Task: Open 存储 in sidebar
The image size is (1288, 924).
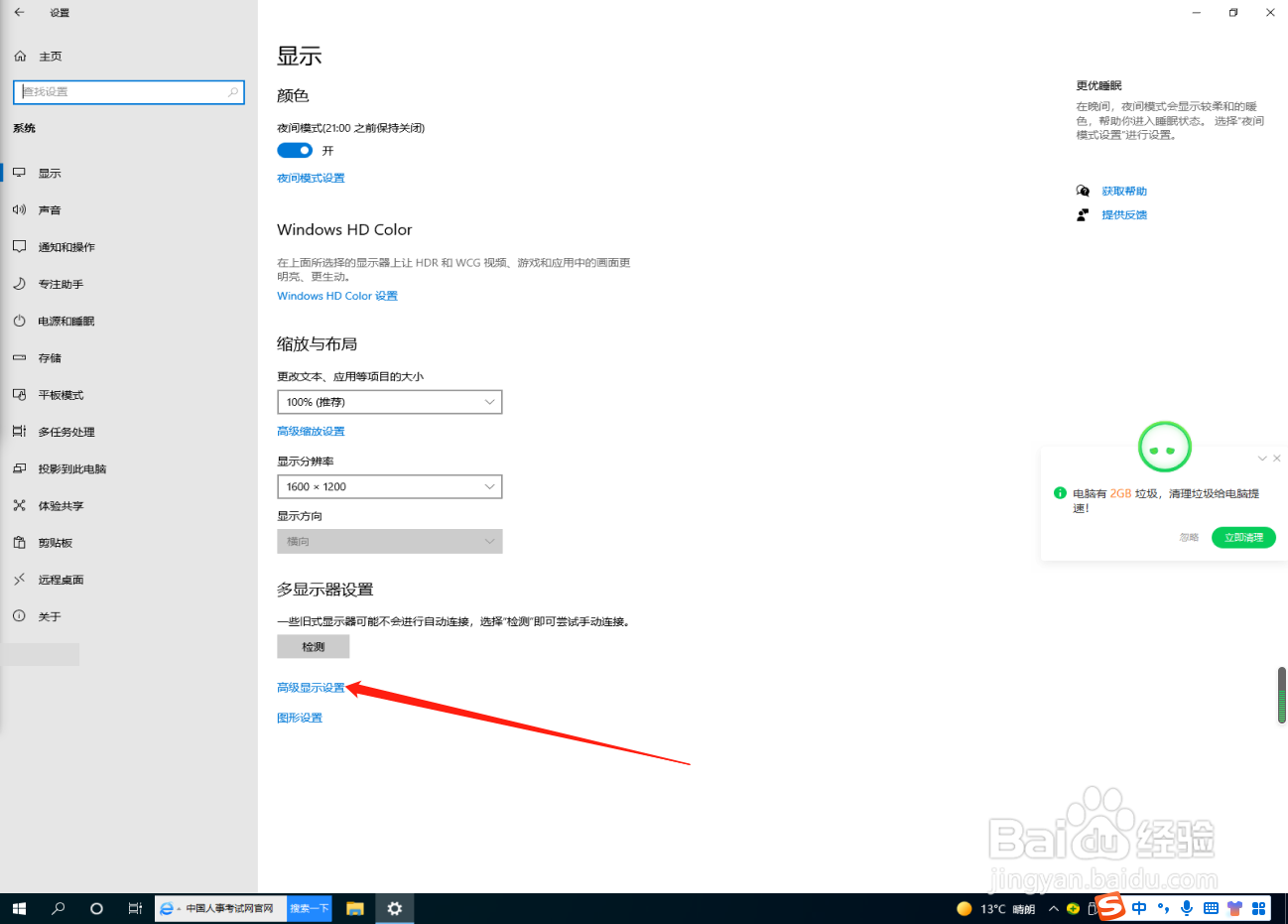Action: click(50, 358)
